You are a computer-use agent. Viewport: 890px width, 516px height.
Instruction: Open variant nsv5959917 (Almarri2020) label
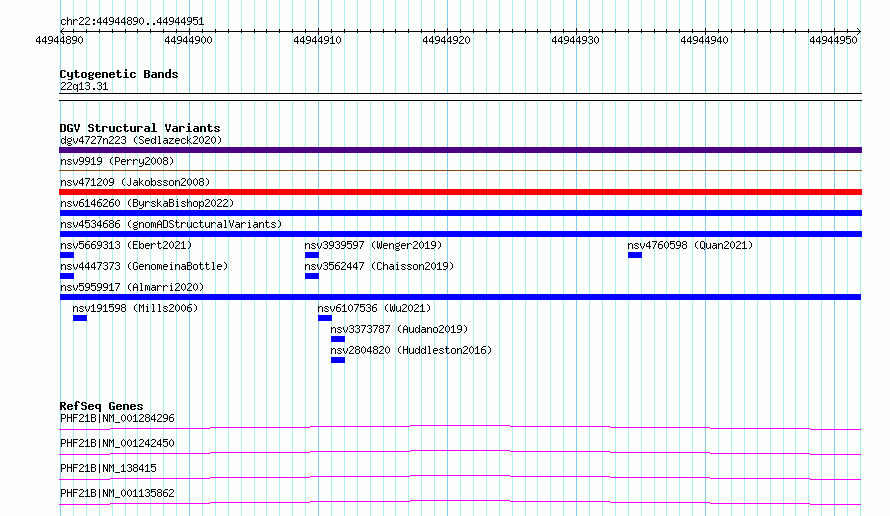coord(132,287)
